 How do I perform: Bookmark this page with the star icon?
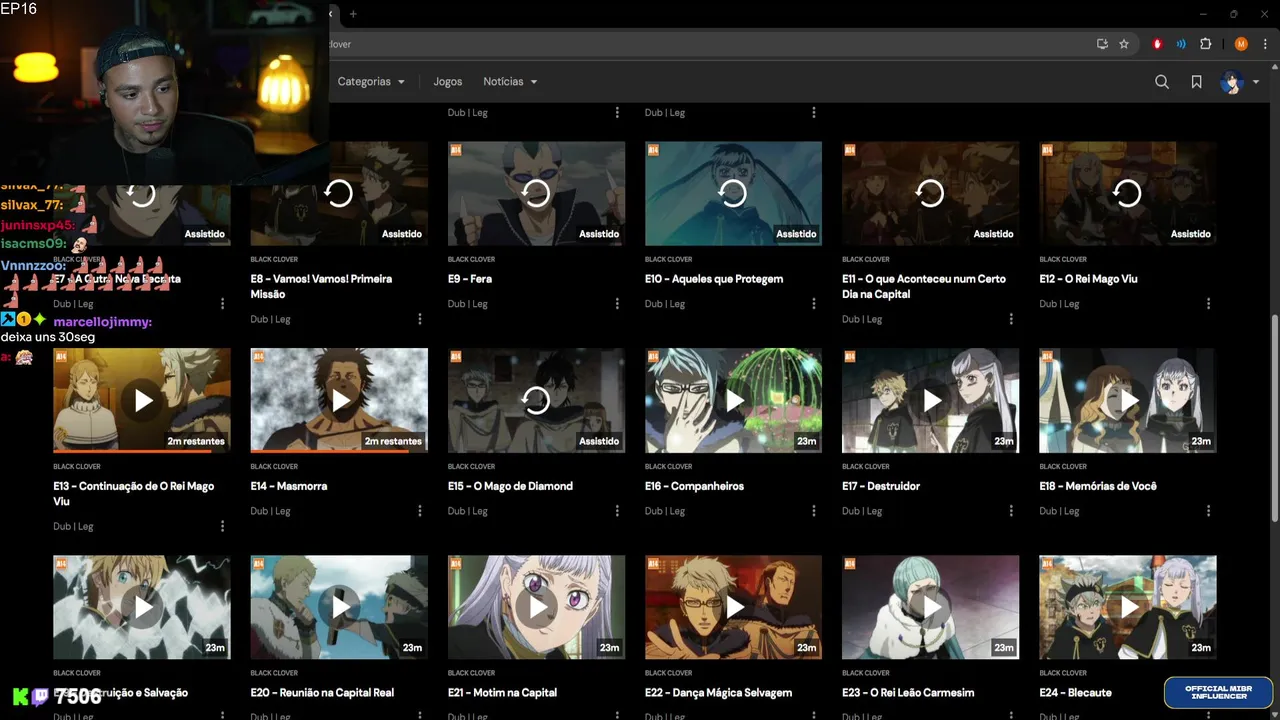(1124, 44)
